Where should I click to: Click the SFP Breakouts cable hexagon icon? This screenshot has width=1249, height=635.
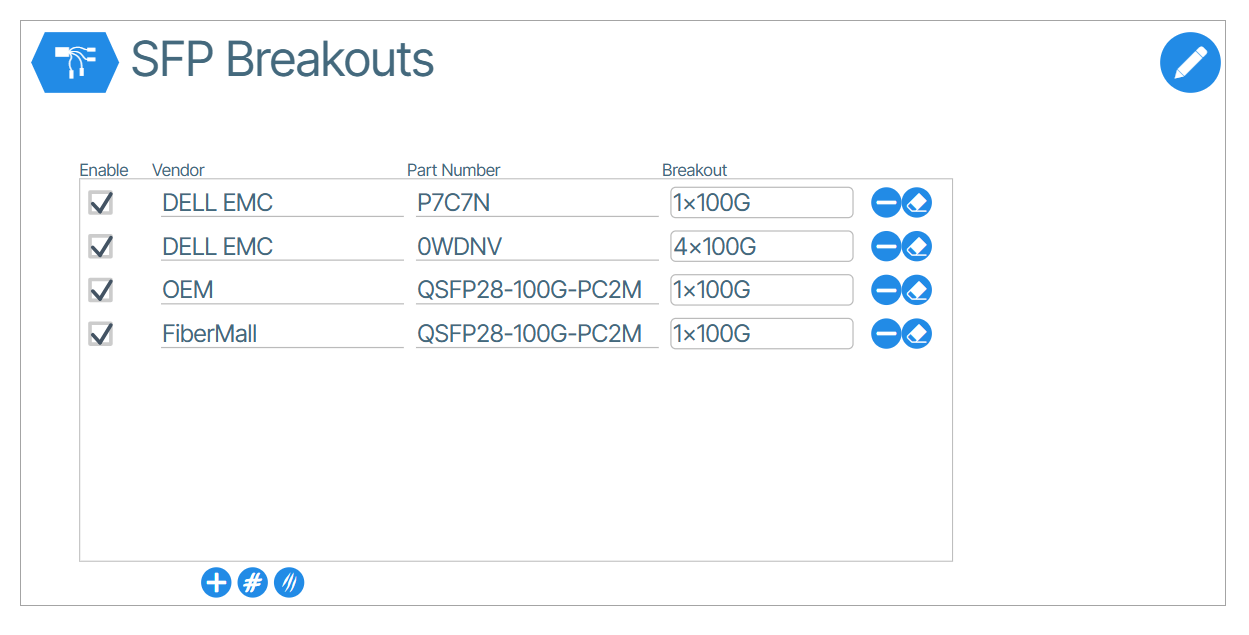tap(75, 62)
